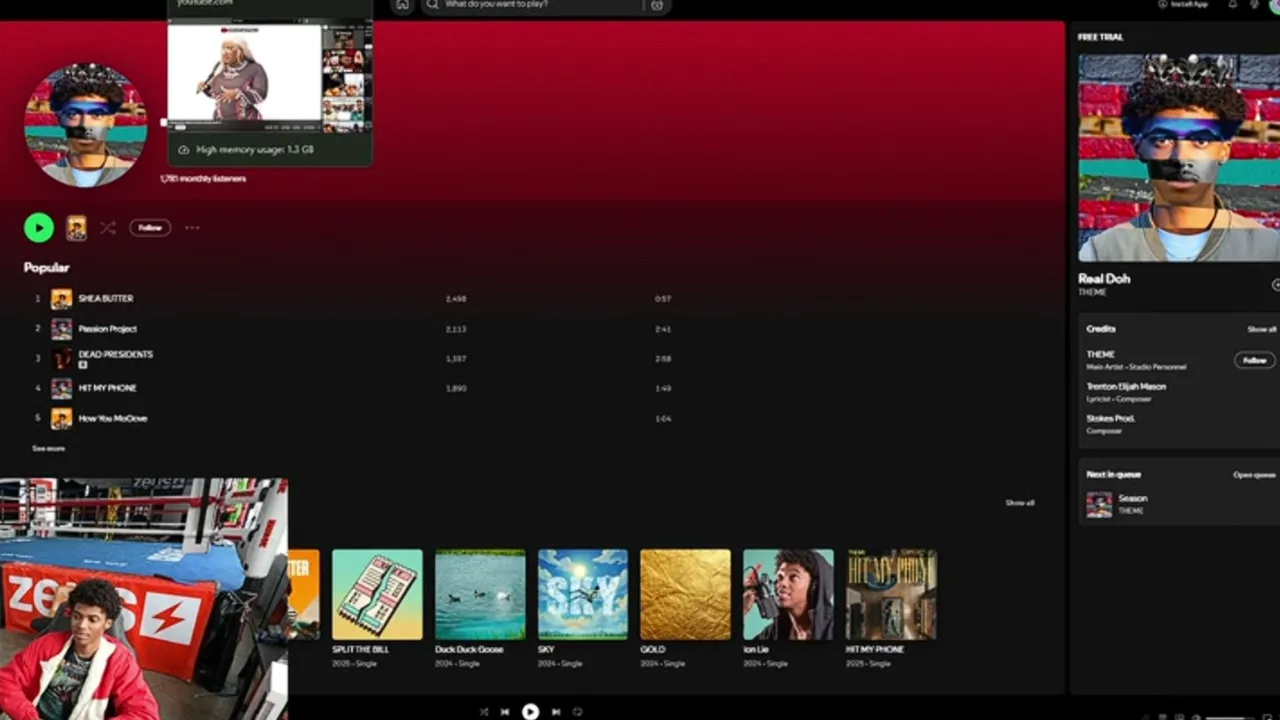Focus the 'What do you want to play?' search box

545,5
